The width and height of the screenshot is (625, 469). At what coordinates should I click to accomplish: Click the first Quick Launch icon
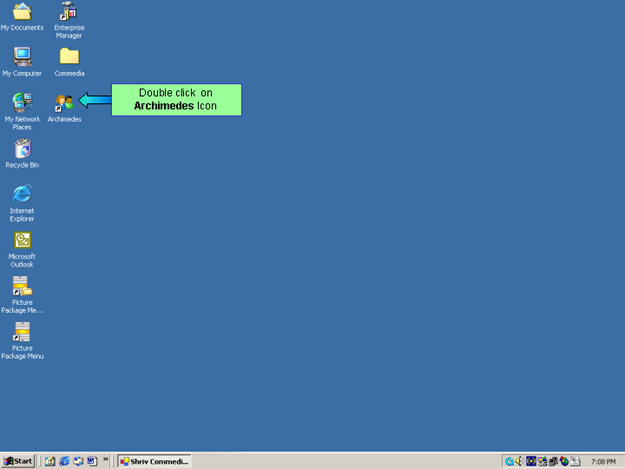pyautogui.click(x=50, y=461)
